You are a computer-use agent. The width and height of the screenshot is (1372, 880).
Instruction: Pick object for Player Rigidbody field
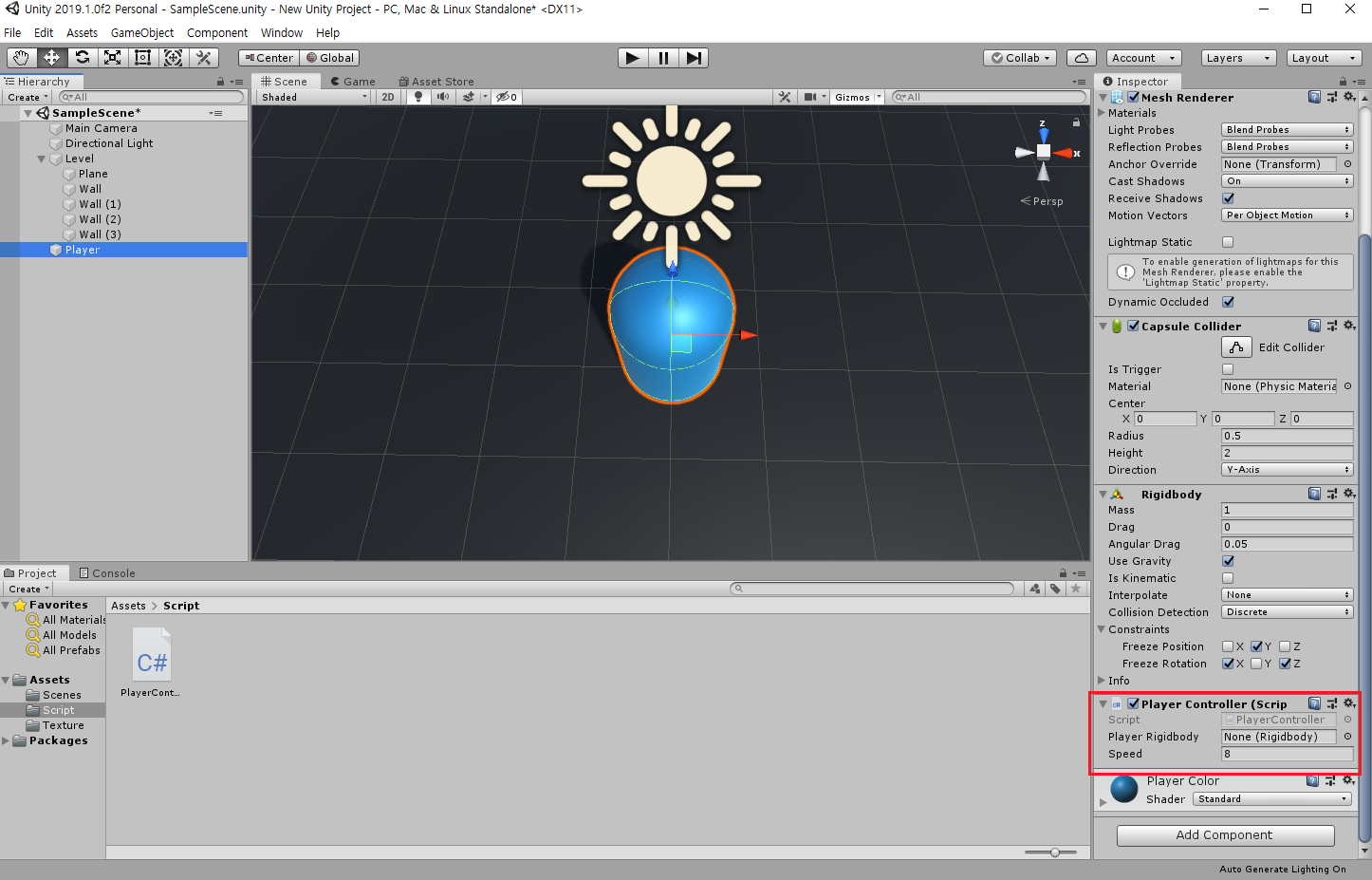tap(1347, 737)
